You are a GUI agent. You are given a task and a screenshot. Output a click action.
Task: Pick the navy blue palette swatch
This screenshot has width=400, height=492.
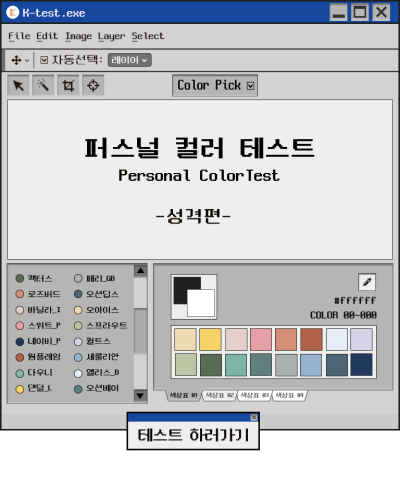click(x=362, y=365)
